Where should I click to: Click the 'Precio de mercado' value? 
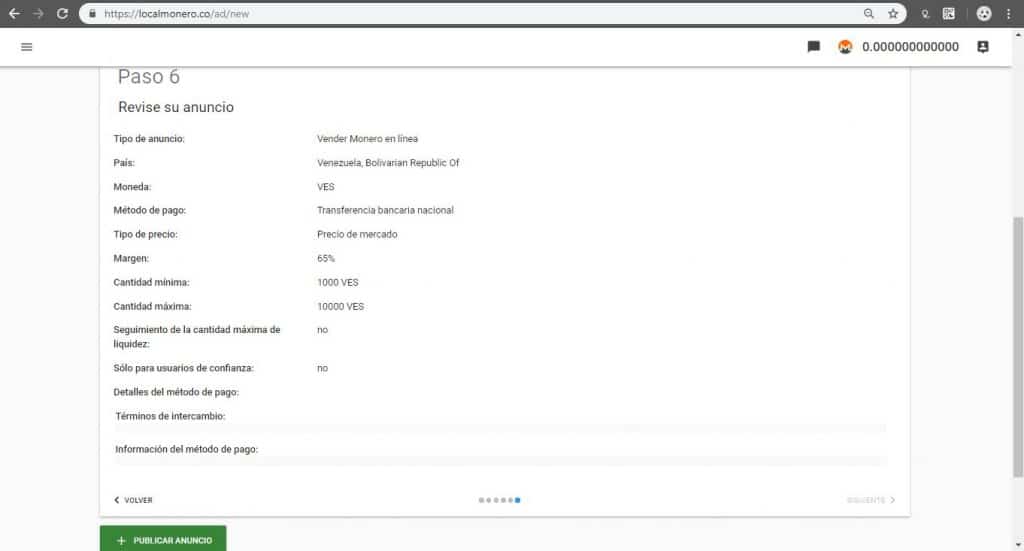coord(357,234)
